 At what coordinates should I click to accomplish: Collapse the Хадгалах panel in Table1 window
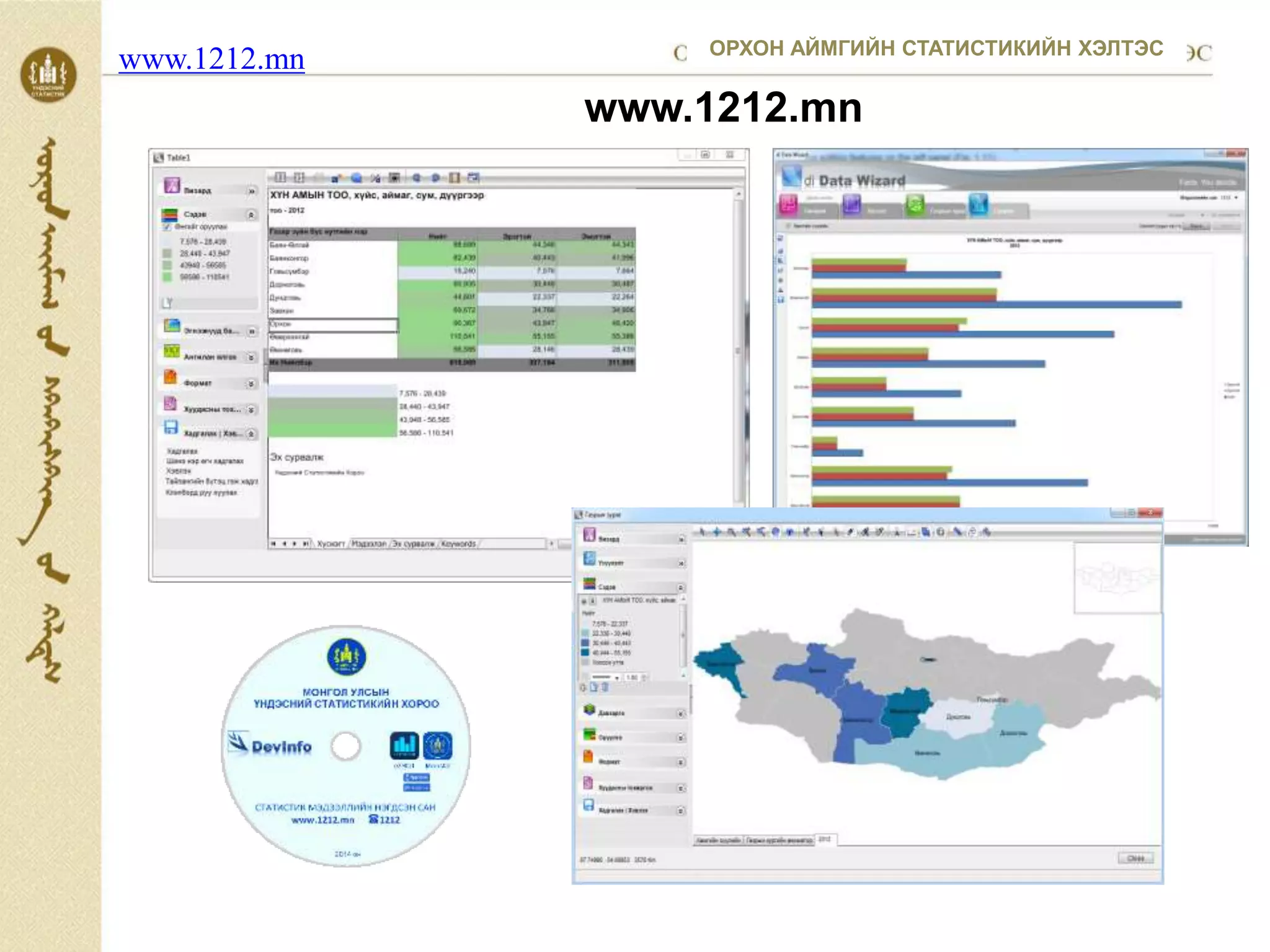tap(251, 434)
